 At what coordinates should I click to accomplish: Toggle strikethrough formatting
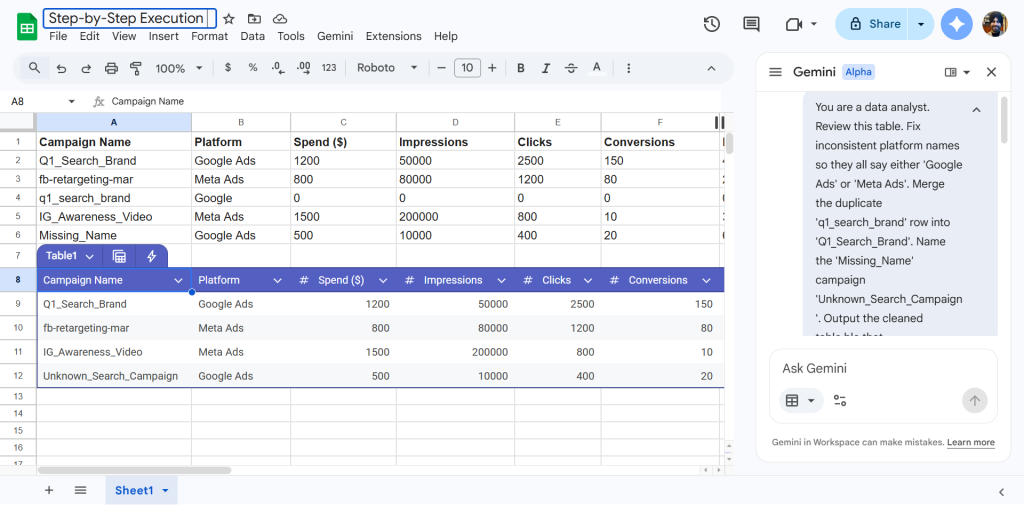click(x=571, y=68)
